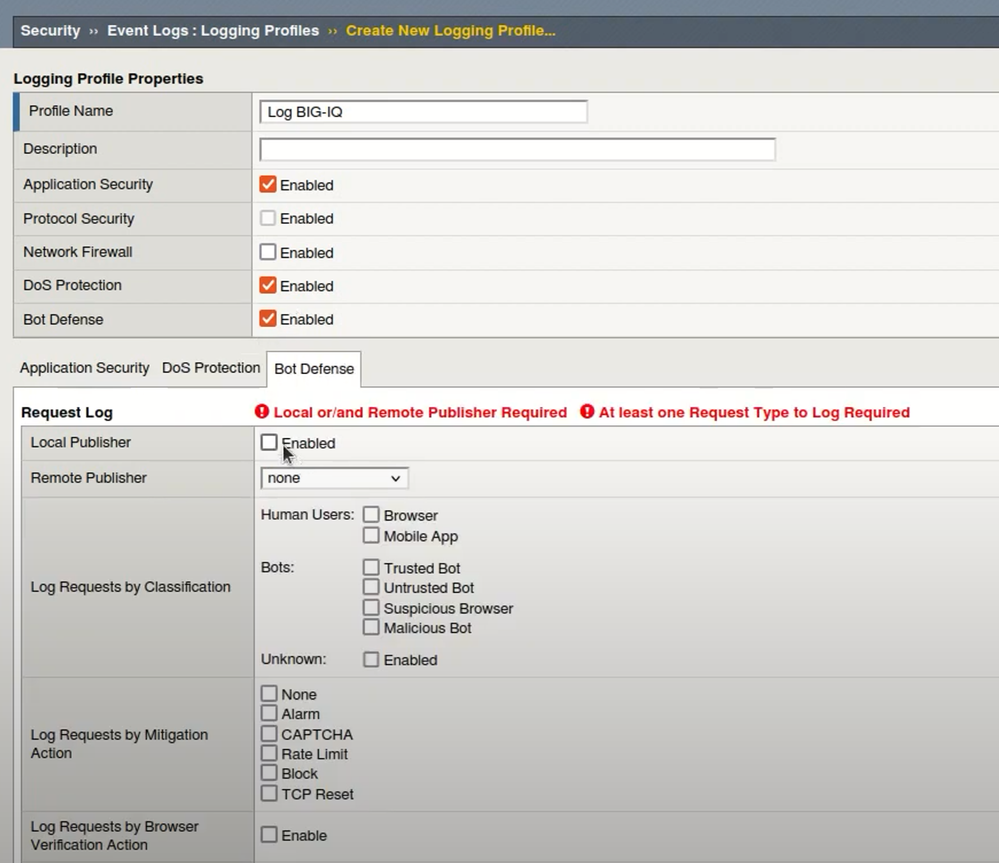Image resolution: width=999 pixels, height=863 pixels.
Task: Open Event Logs : Logging Profiles breadcrumb link
Action: click(213, 31)
